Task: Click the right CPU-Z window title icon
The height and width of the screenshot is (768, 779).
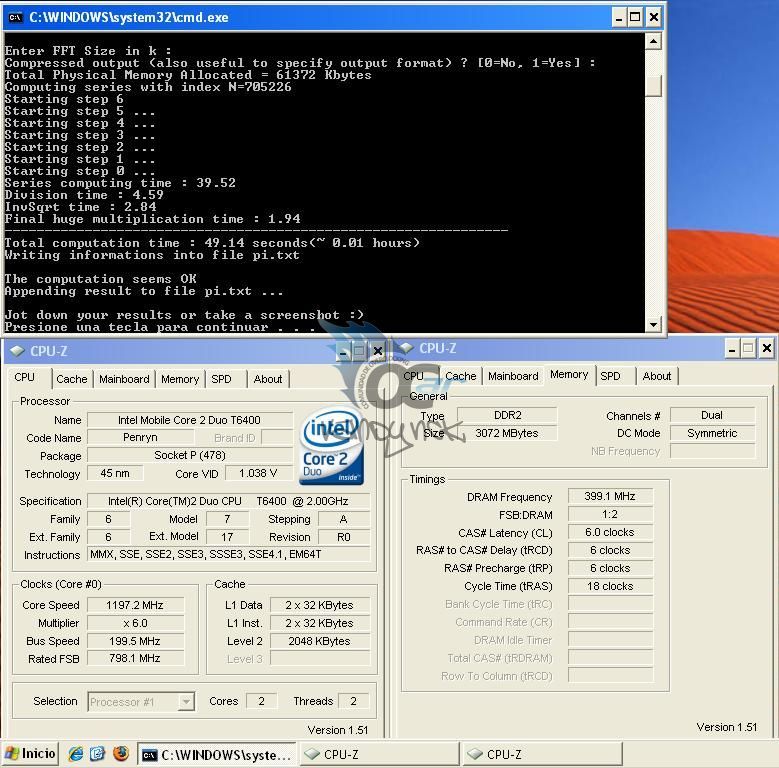Action: 406,348
